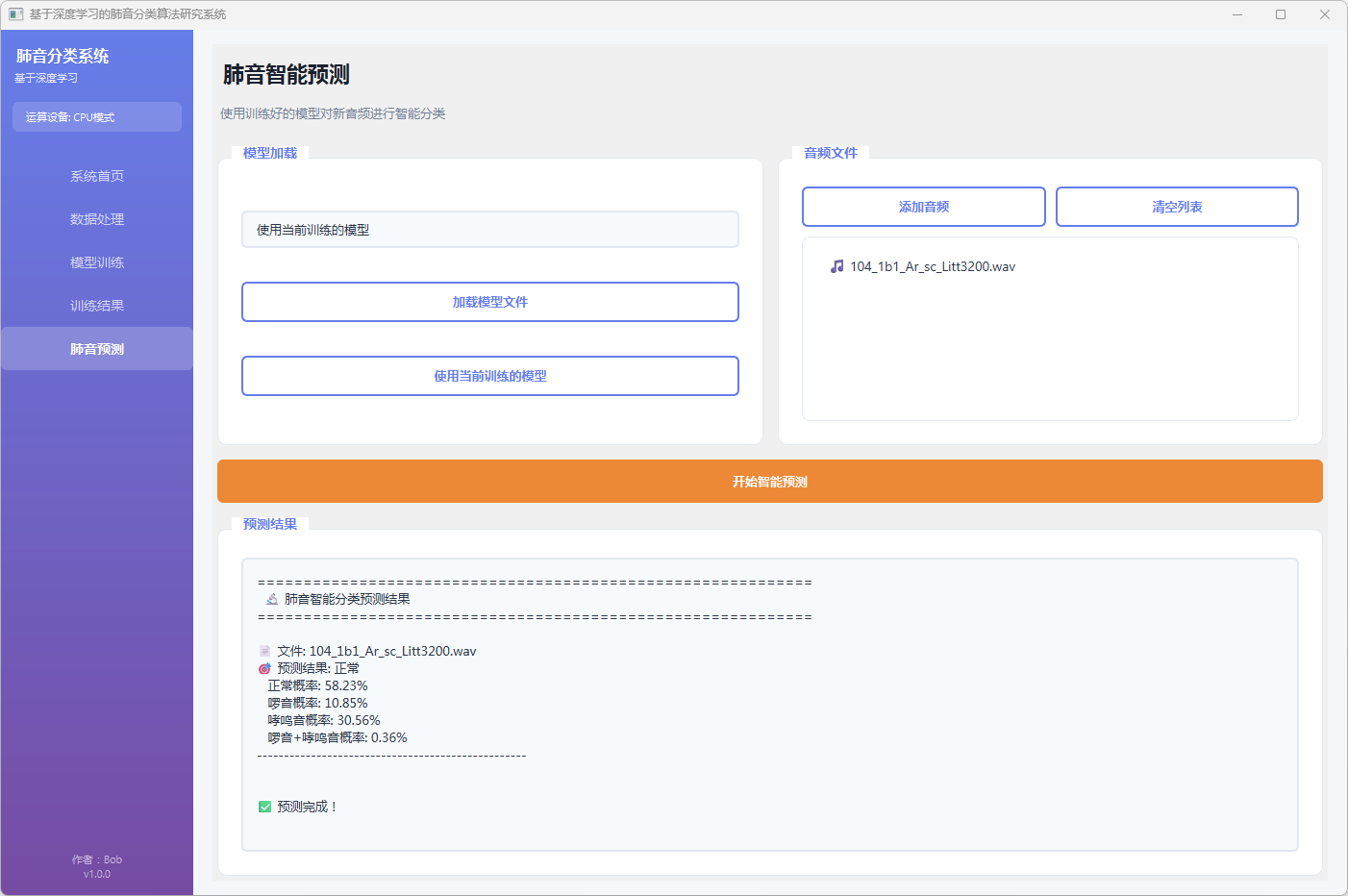Select 肺音预测 sidebar item
This screenshot has width=1348, height=896.
click(x=97, y=349)
